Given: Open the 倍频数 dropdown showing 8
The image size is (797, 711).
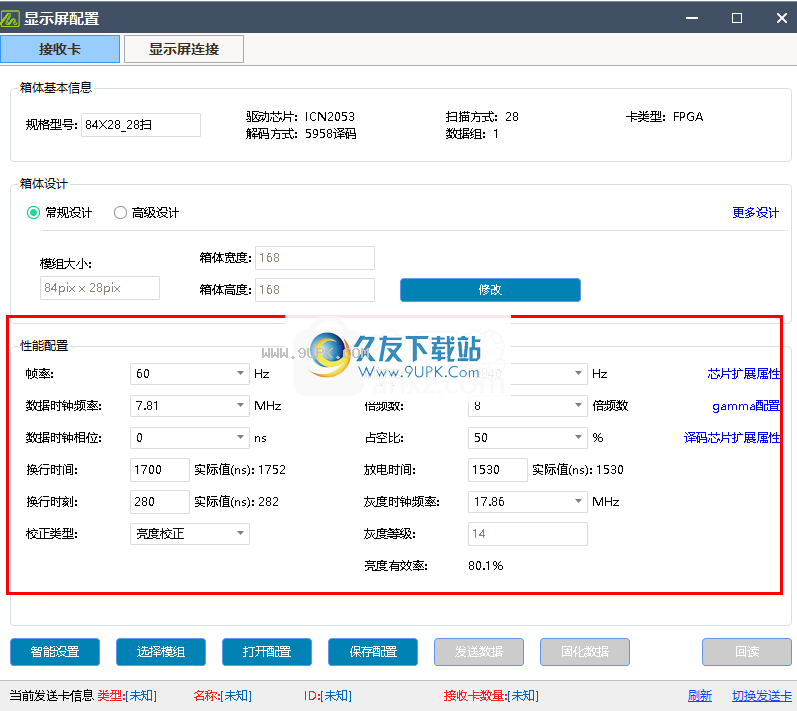Looking at the screenshot, I should (x=528, y=406).
